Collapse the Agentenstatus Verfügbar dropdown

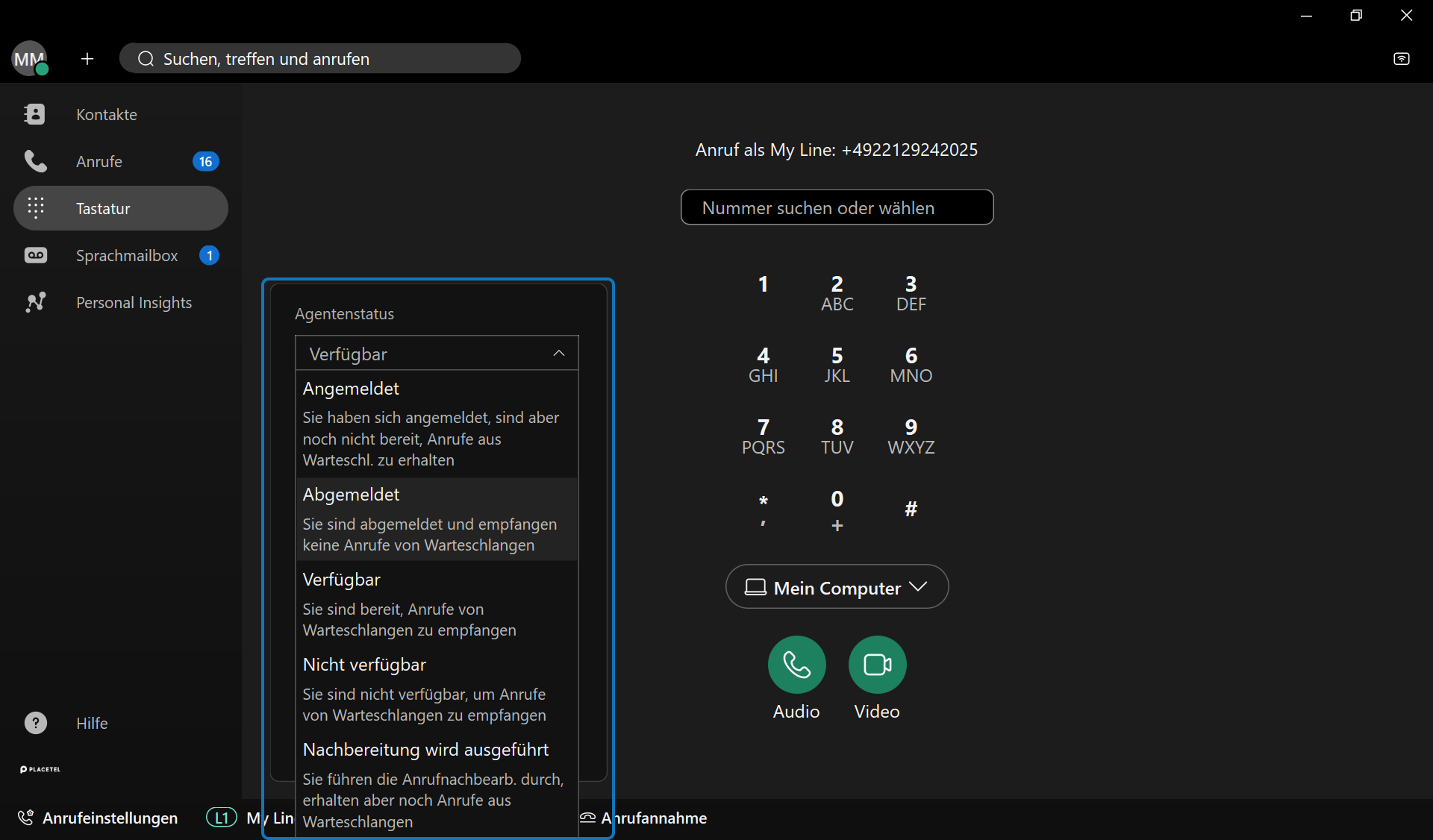pos(437,354)
